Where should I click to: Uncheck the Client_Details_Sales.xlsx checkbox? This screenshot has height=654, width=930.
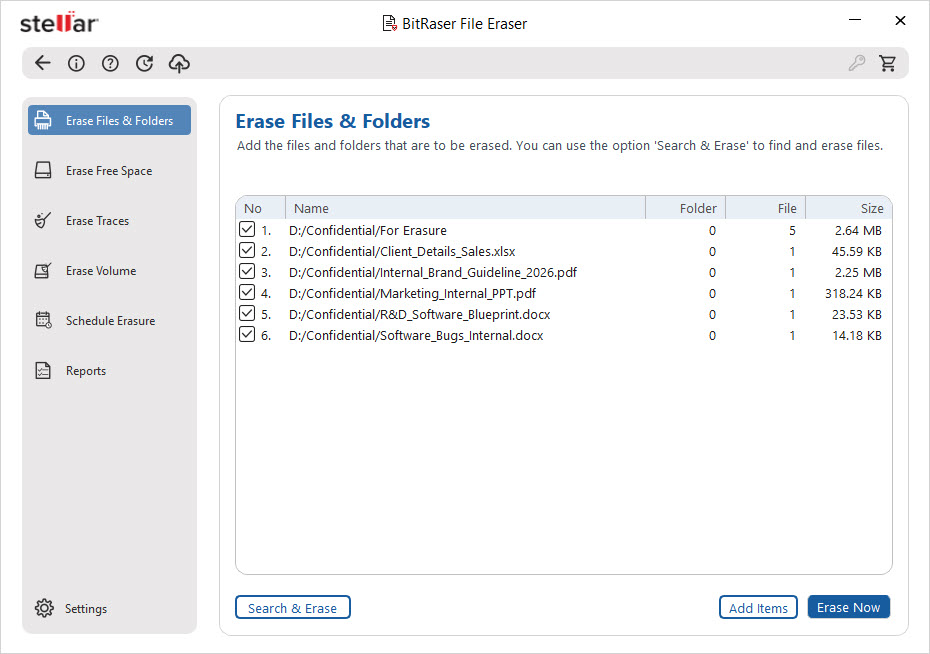(x=247, y=250)
